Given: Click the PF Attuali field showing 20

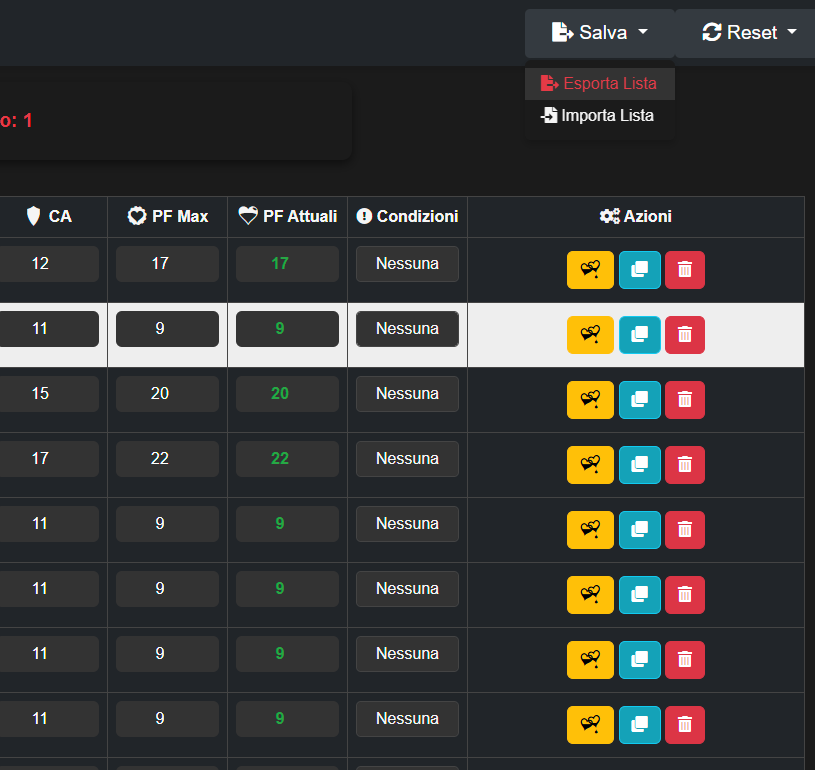Looking at the screenshot, I should pos(280,394).
